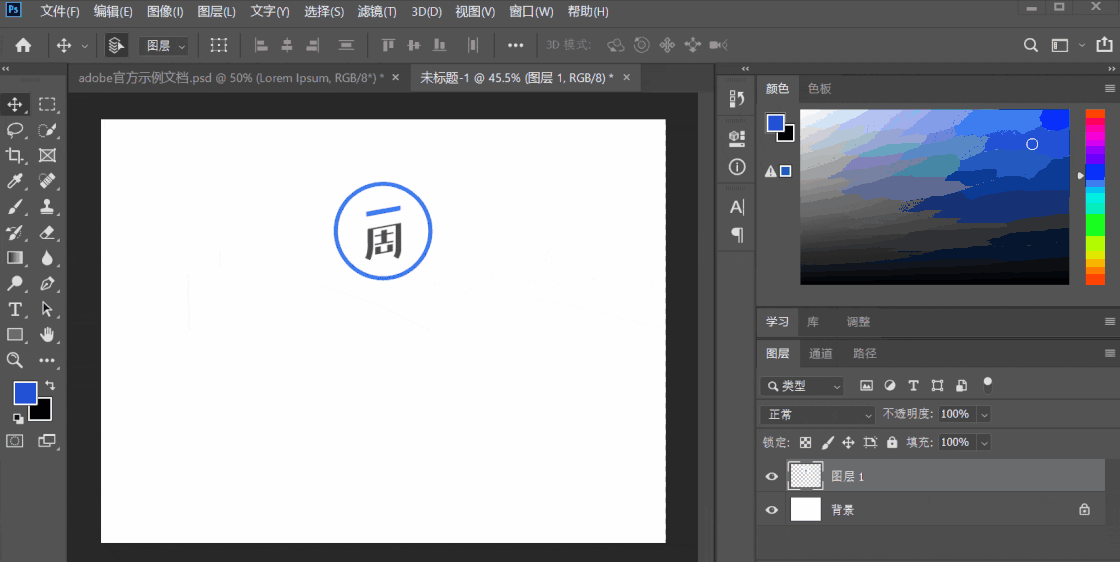Click the foreground color swatch in toolbox
Viewport: 1120px width, 562px height.
pos(25,393)
